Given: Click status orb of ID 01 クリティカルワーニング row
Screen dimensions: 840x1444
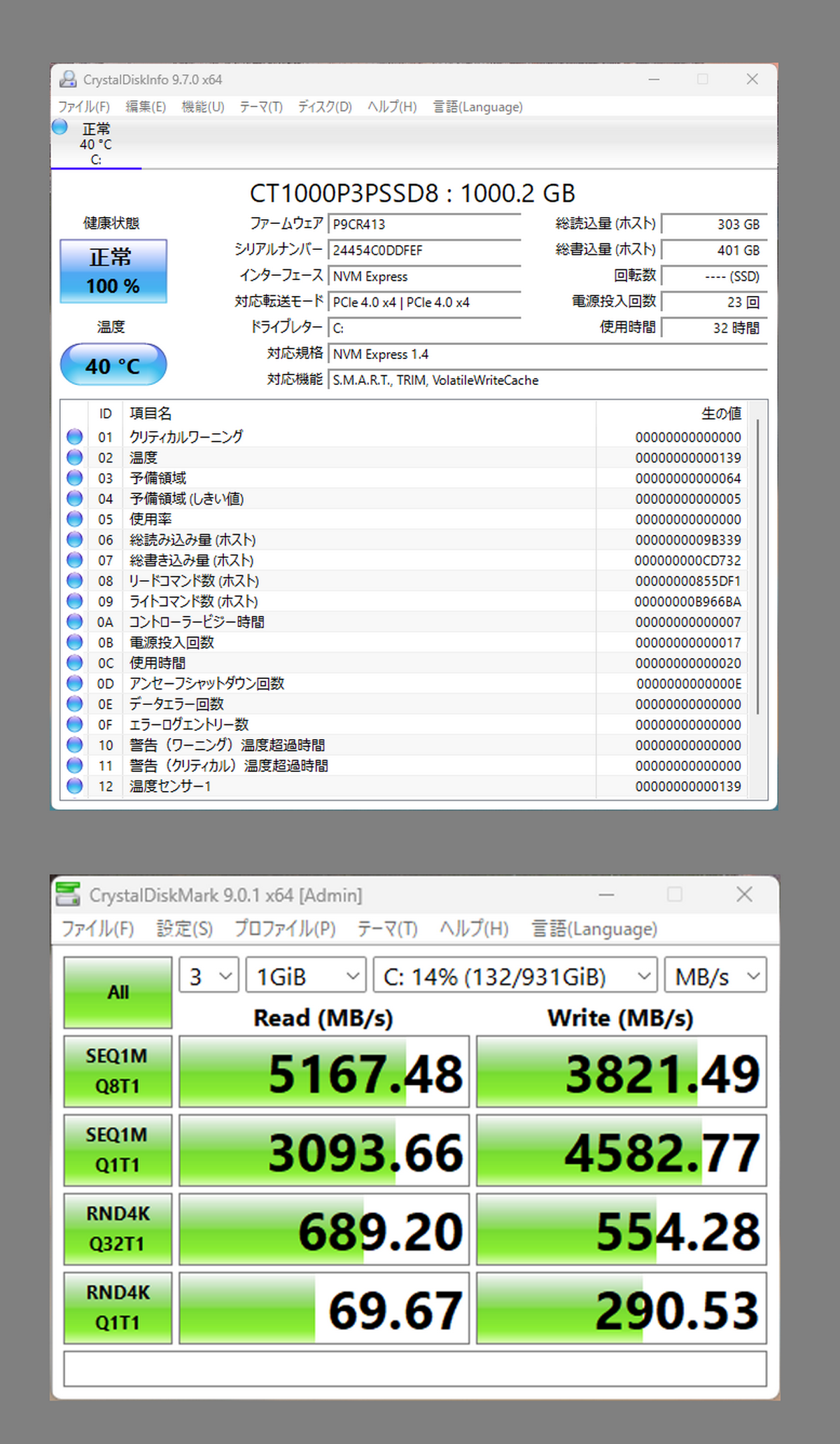Looking at the screenshot, I should pyautogui.click(x=75, y=437).
